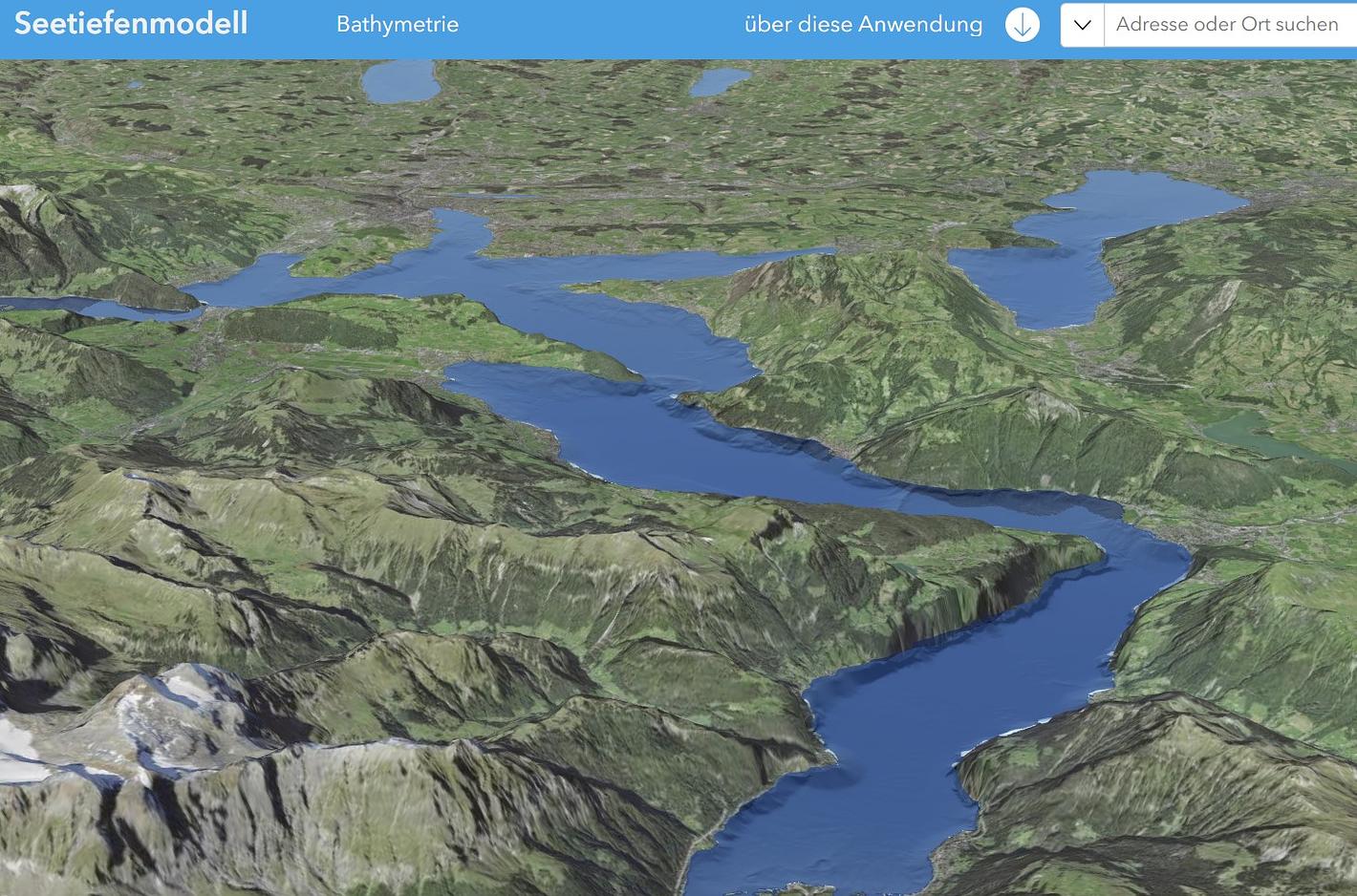Screen dimensions: 1357x896
Task: Click the oval lake at top left of center
Action: [399, 82]
